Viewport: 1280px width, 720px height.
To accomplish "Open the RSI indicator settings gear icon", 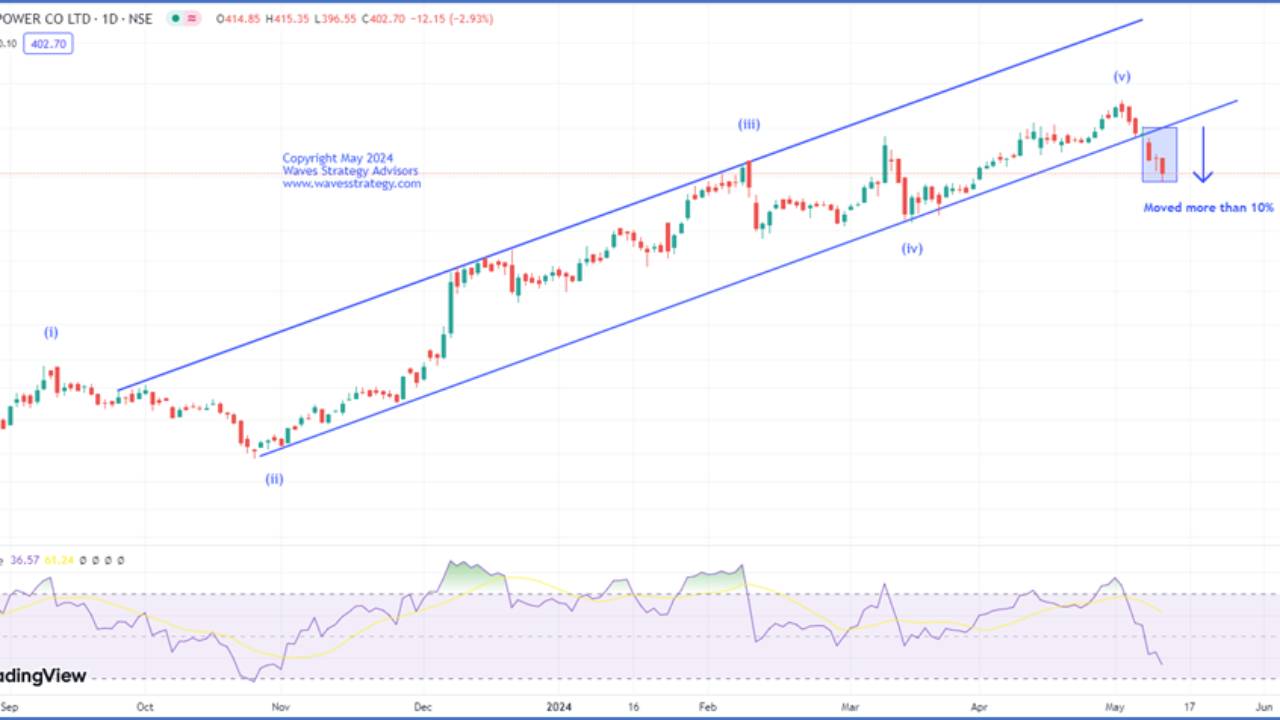I will (x=95, y=561).
